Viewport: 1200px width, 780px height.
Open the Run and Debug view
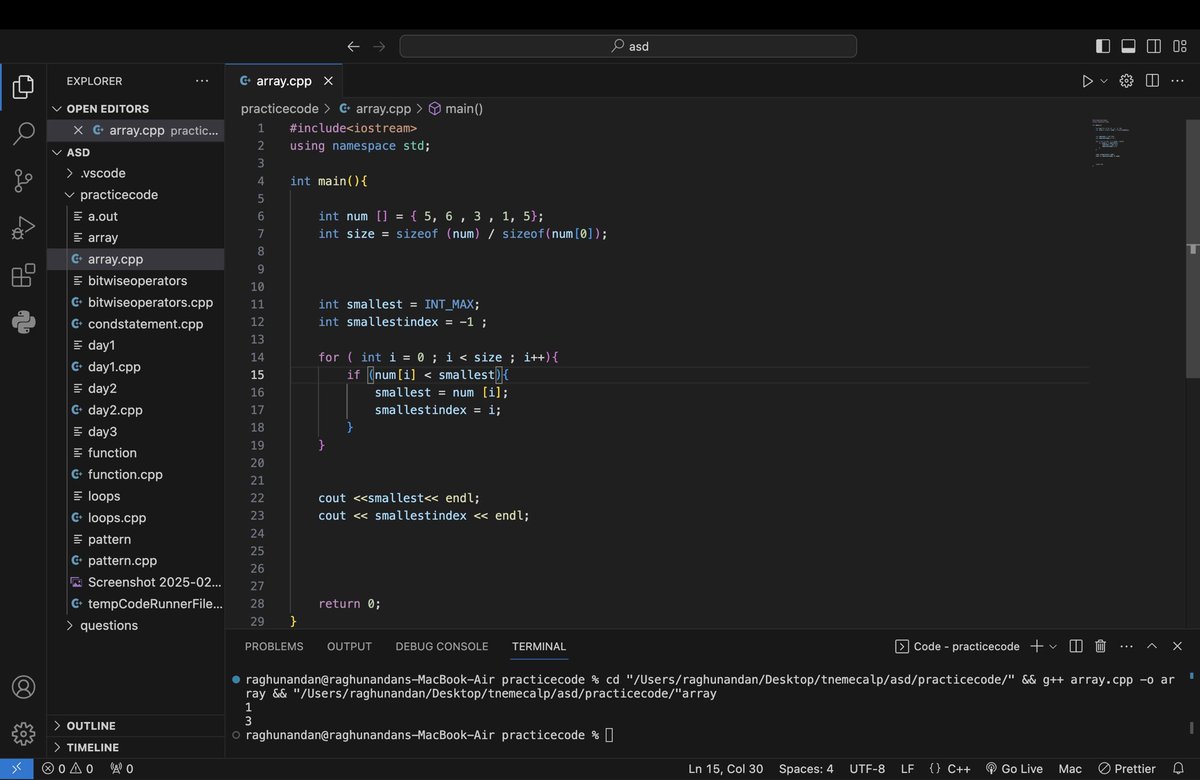point(23,228)
